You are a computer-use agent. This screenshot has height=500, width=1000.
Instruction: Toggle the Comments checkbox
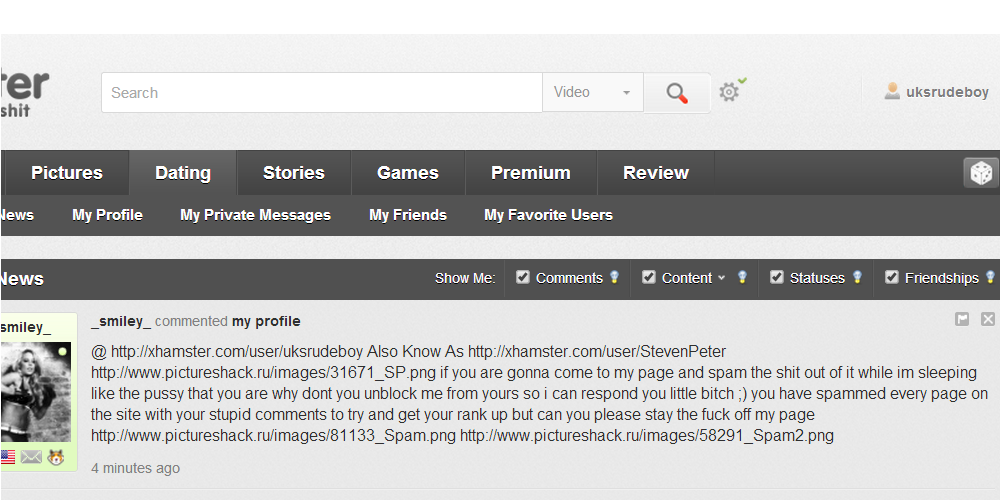tap(523, 277)
